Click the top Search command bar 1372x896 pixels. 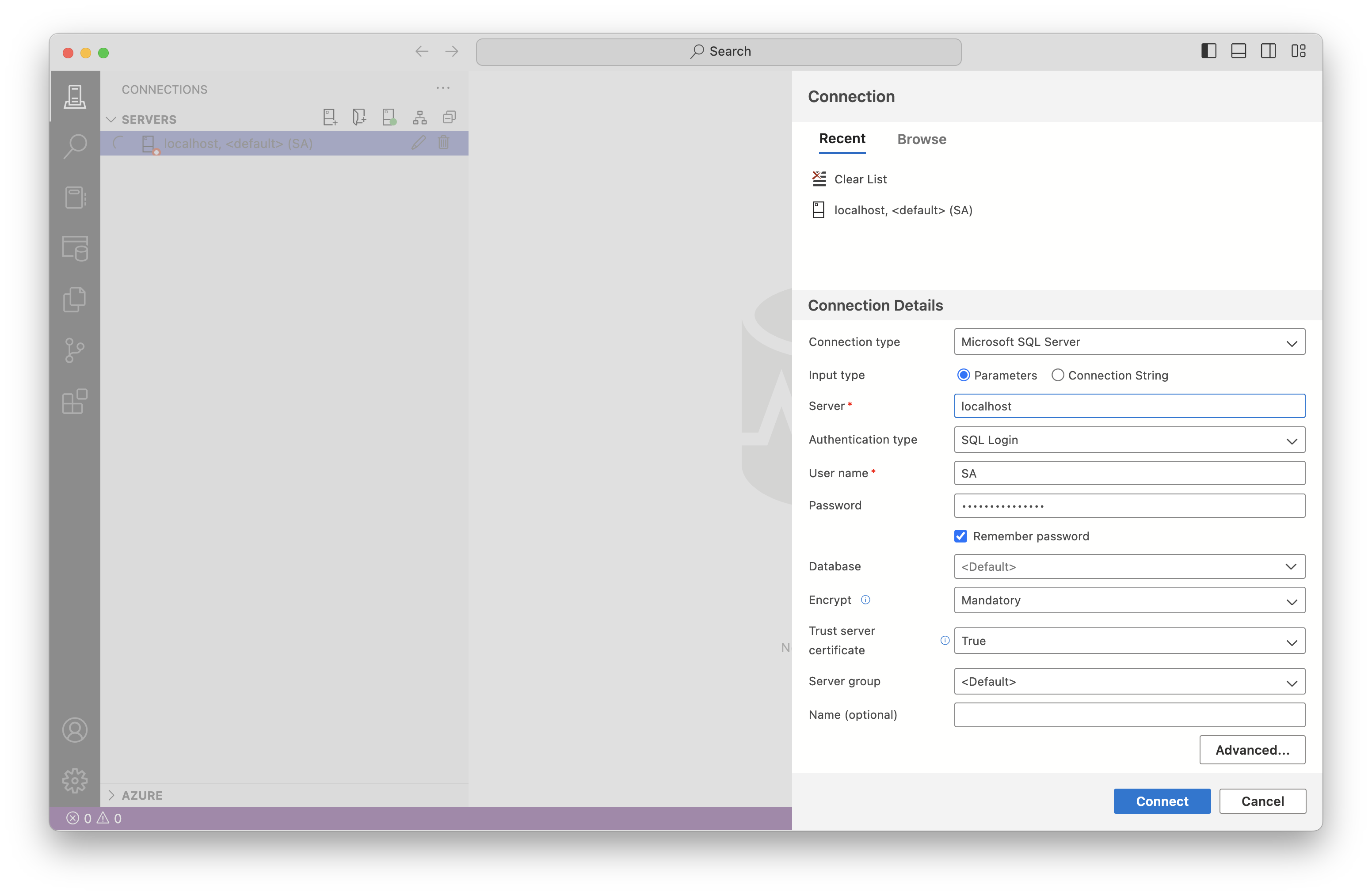click(718, 52)
